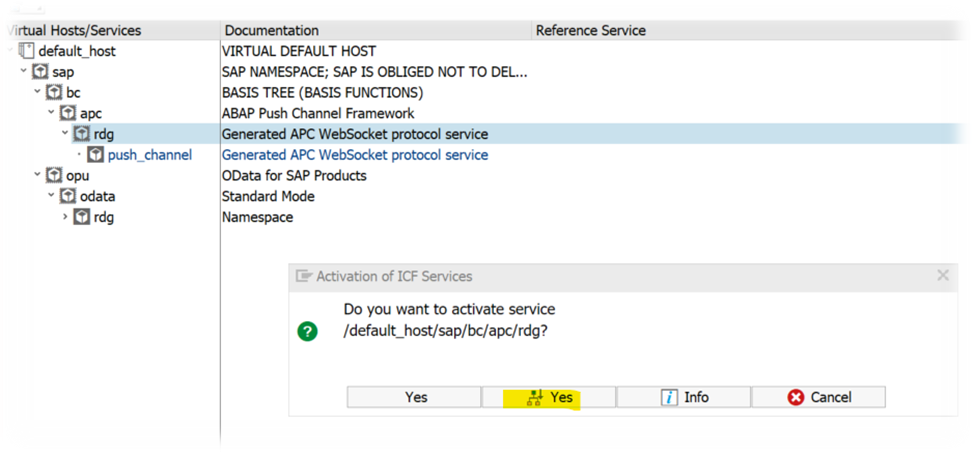This screenshot has width=975, height=454.
Task: Click the push_channel service icon
Action: pyautogui.click(x=95, y=155)
